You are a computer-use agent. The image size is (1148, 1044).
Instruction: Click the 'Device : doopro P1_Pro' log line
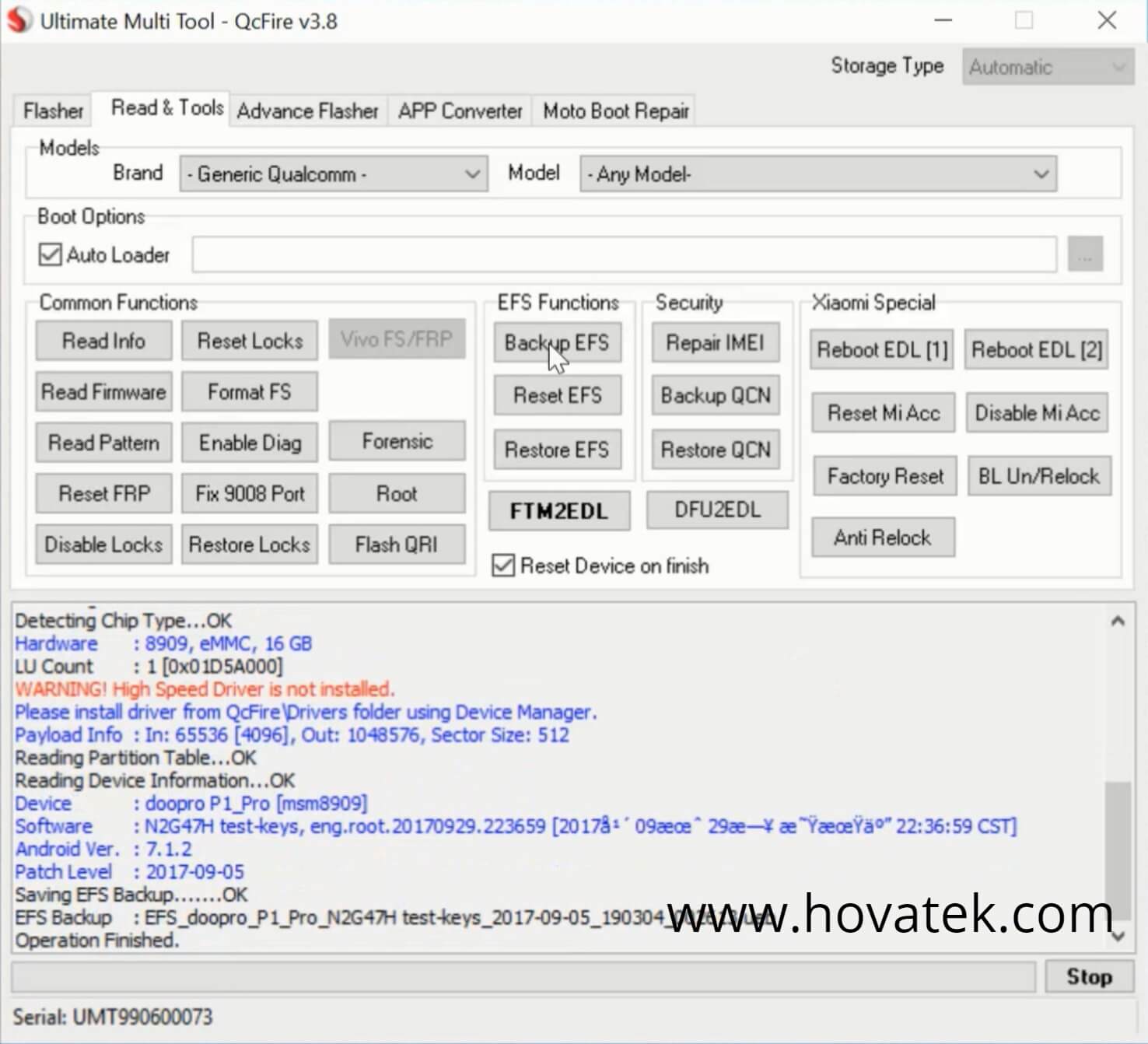[x=191, y=803]
